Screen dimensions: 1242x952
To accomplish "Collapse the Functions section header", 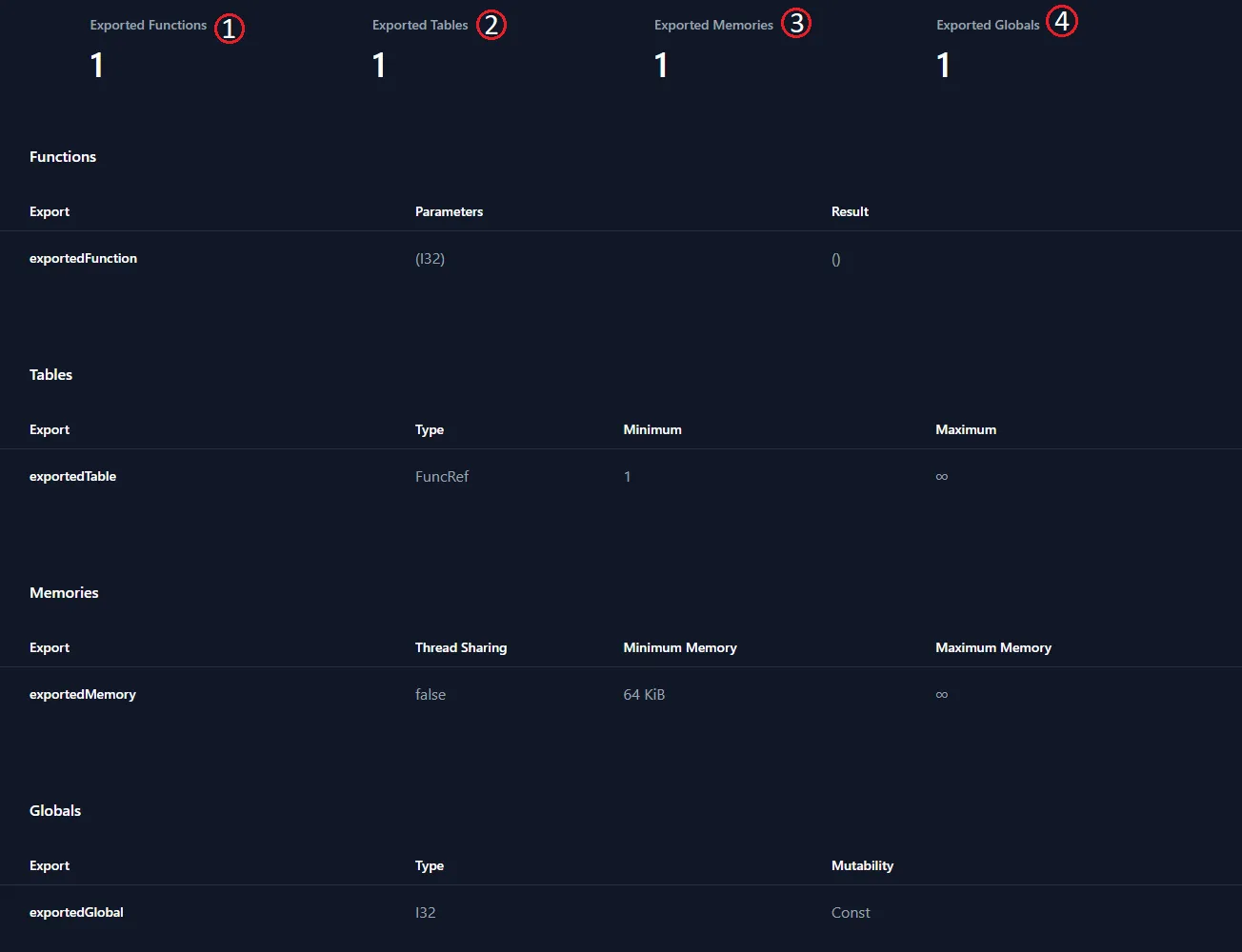I will [63, 156].
